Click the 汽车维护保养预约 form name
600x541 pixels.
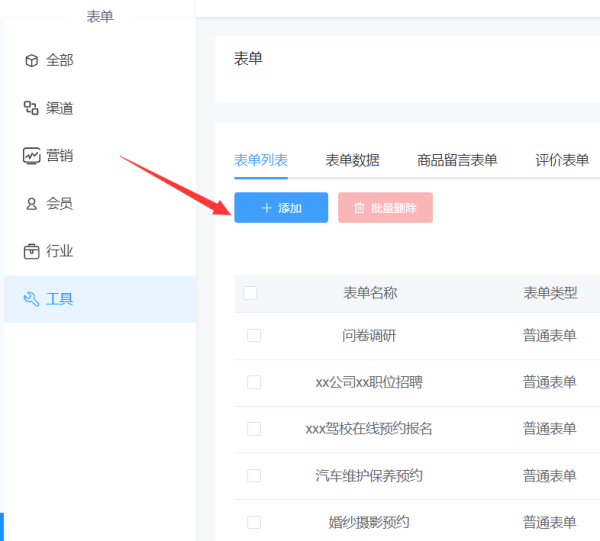click(x=369, y=476)
